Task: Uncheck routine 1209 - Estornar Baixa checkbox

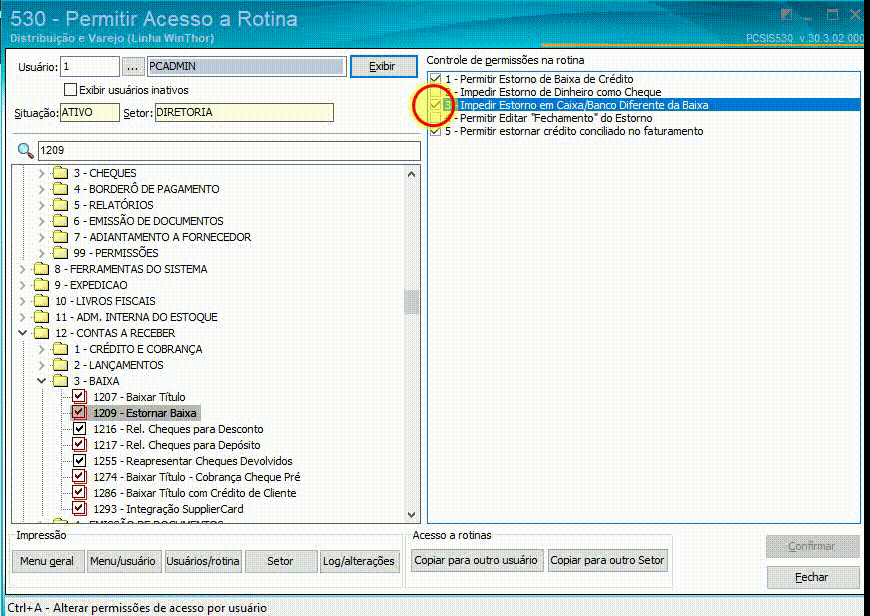Action: coord(79,413)
